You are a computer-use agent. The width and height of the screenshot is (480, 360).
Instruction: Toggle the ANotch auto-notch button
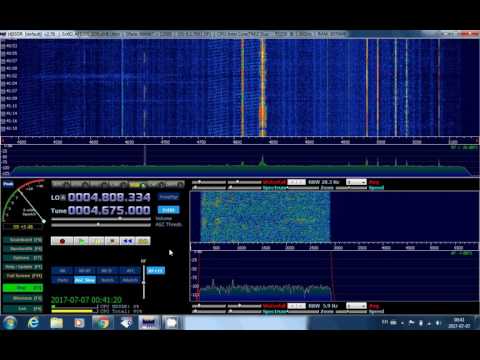130,280
